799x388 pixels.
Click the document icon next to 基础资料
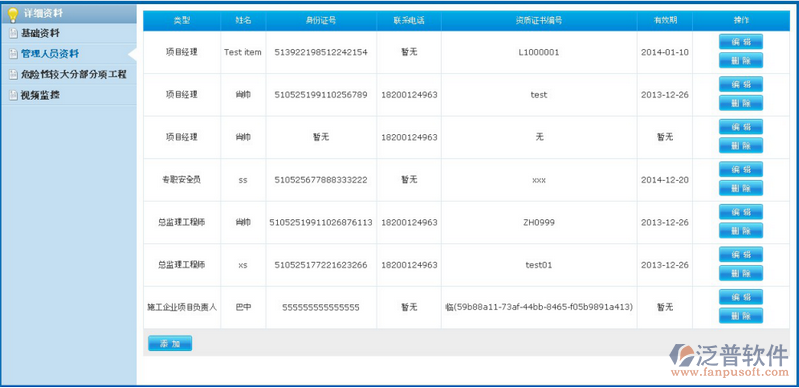13,34
